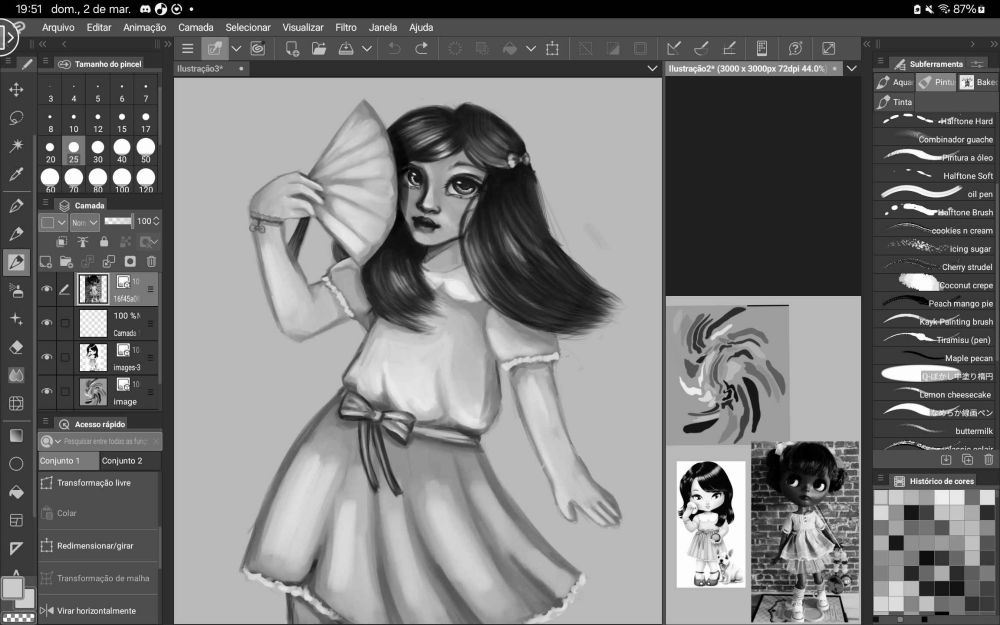Select the Eraser tool

16,347
